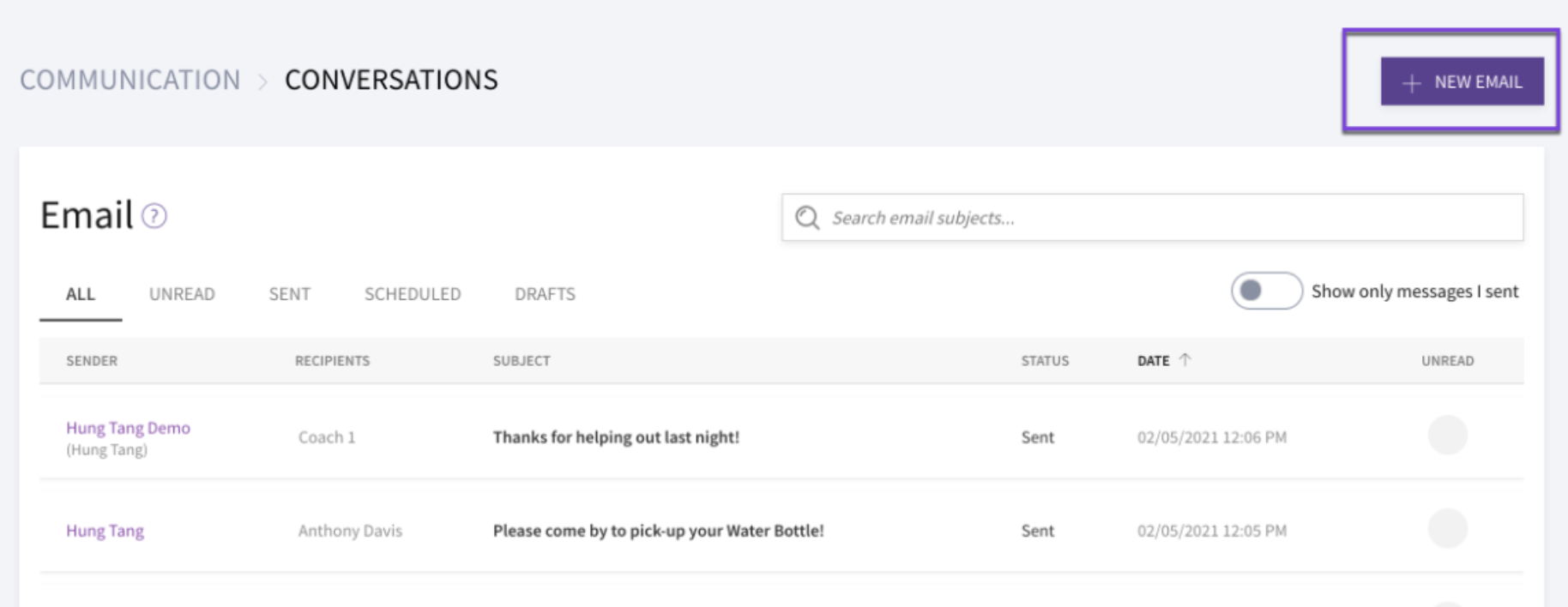Screen dimensions: 1568x607
Task: Open sender link for the Water Bottle email
Action: [x=106, y=531]
